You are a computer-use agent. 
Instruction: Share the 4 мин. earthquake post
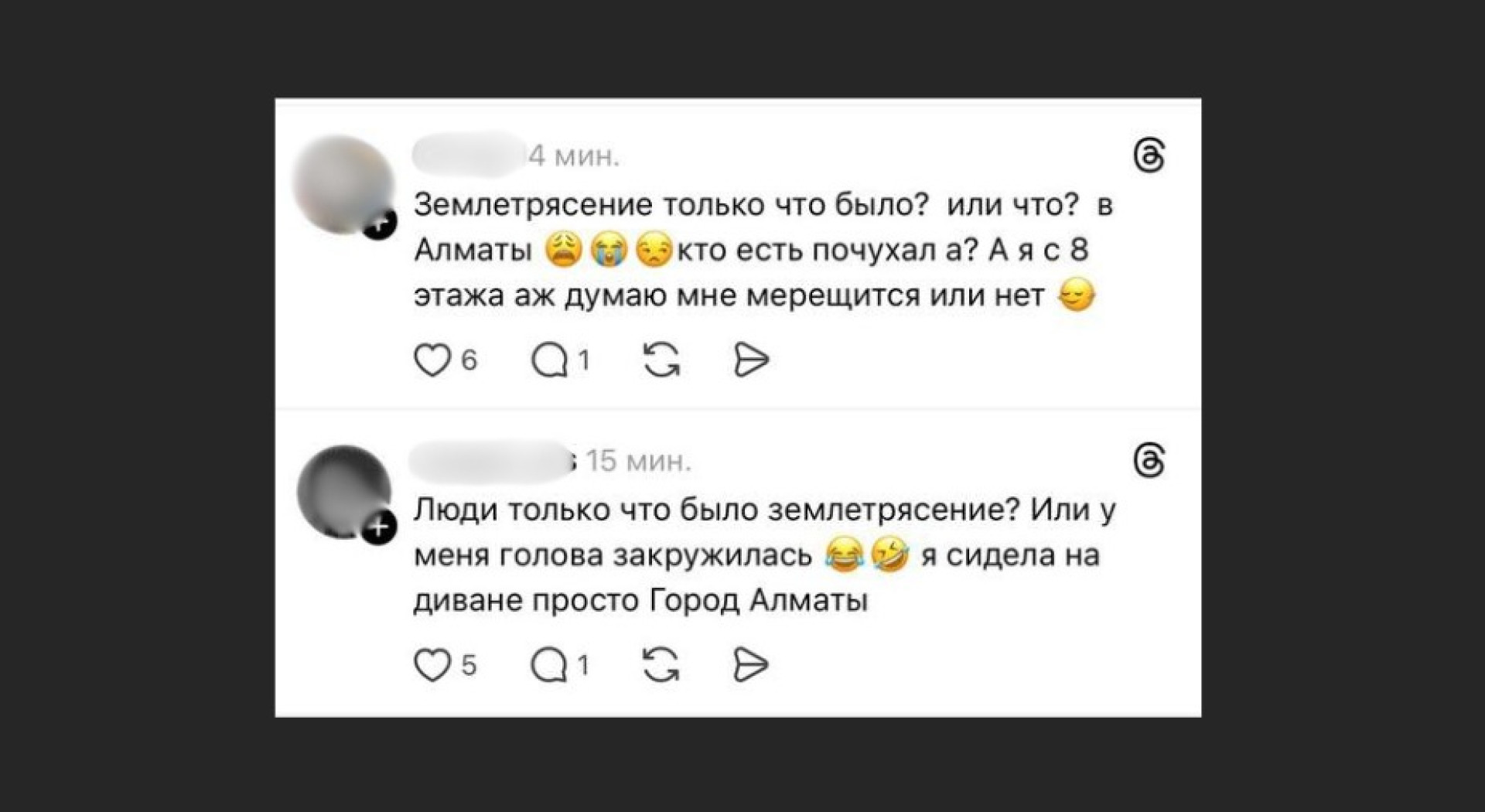[x=750, y=360]
